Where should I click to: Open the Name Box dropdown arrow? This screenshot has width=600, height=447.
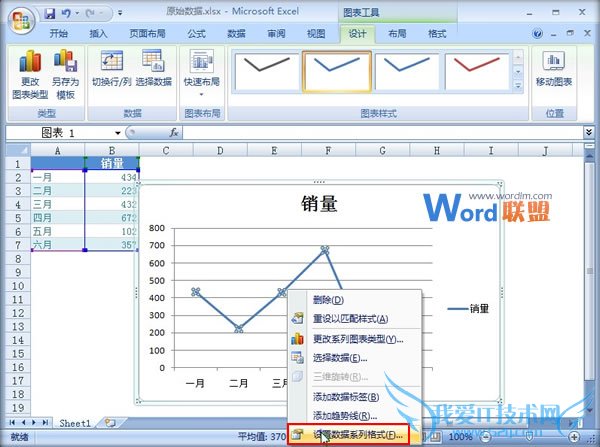point(117,133)
